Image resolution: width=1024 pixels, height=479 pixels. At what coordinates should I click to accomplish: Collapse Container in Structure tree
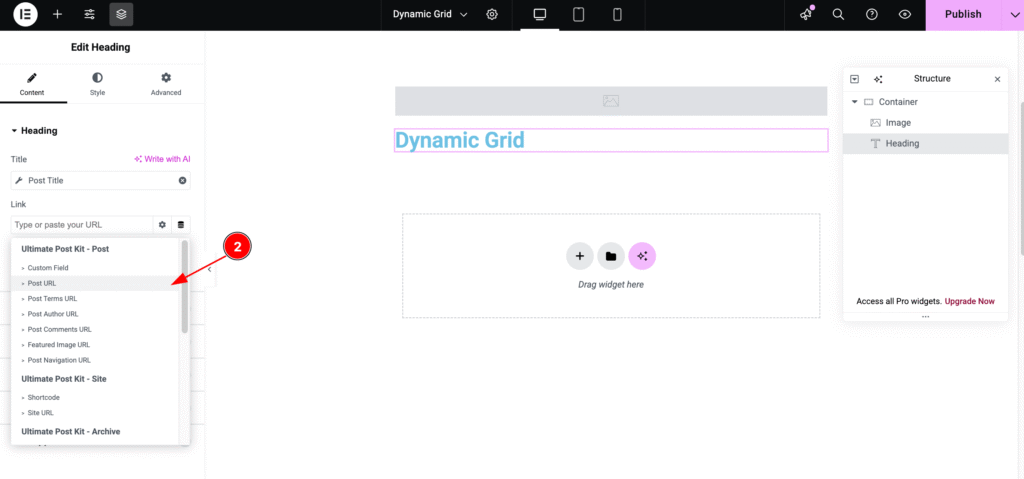pyautogui.click(x=855, y=102)
